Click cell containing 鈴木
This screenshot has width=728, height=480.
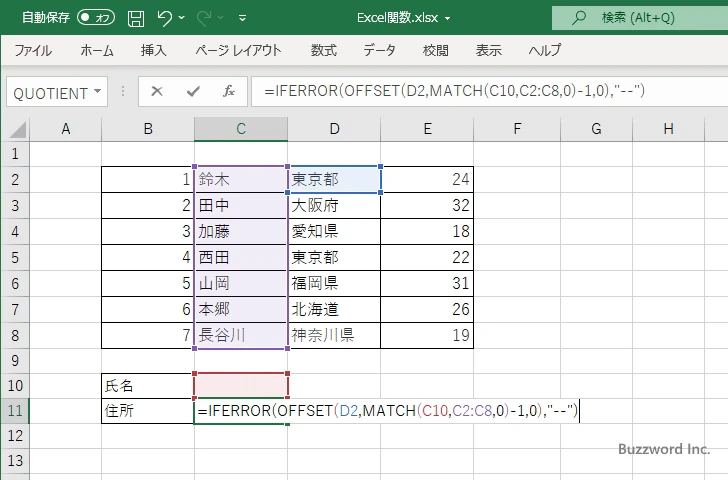click(241, 179)
